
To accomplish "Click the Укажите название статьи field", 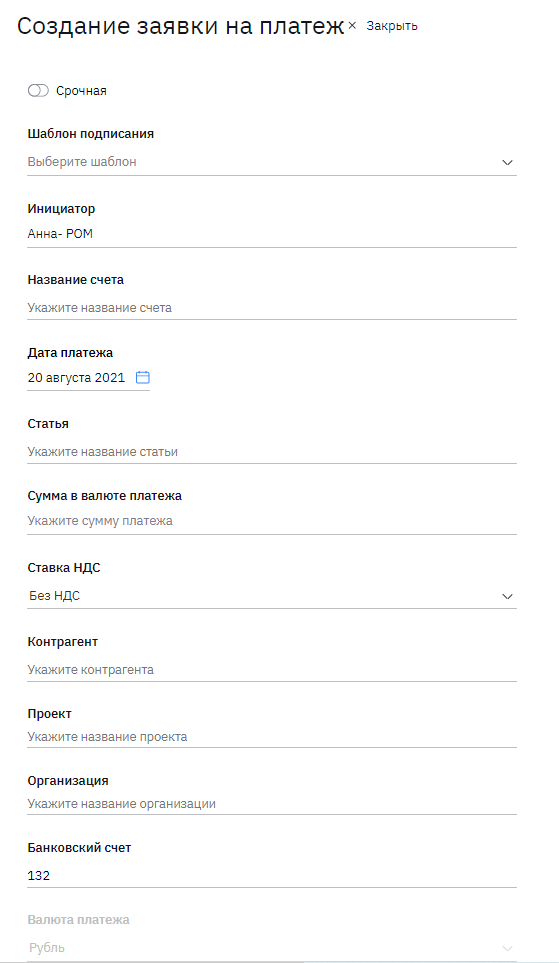I will coord(272,451).
